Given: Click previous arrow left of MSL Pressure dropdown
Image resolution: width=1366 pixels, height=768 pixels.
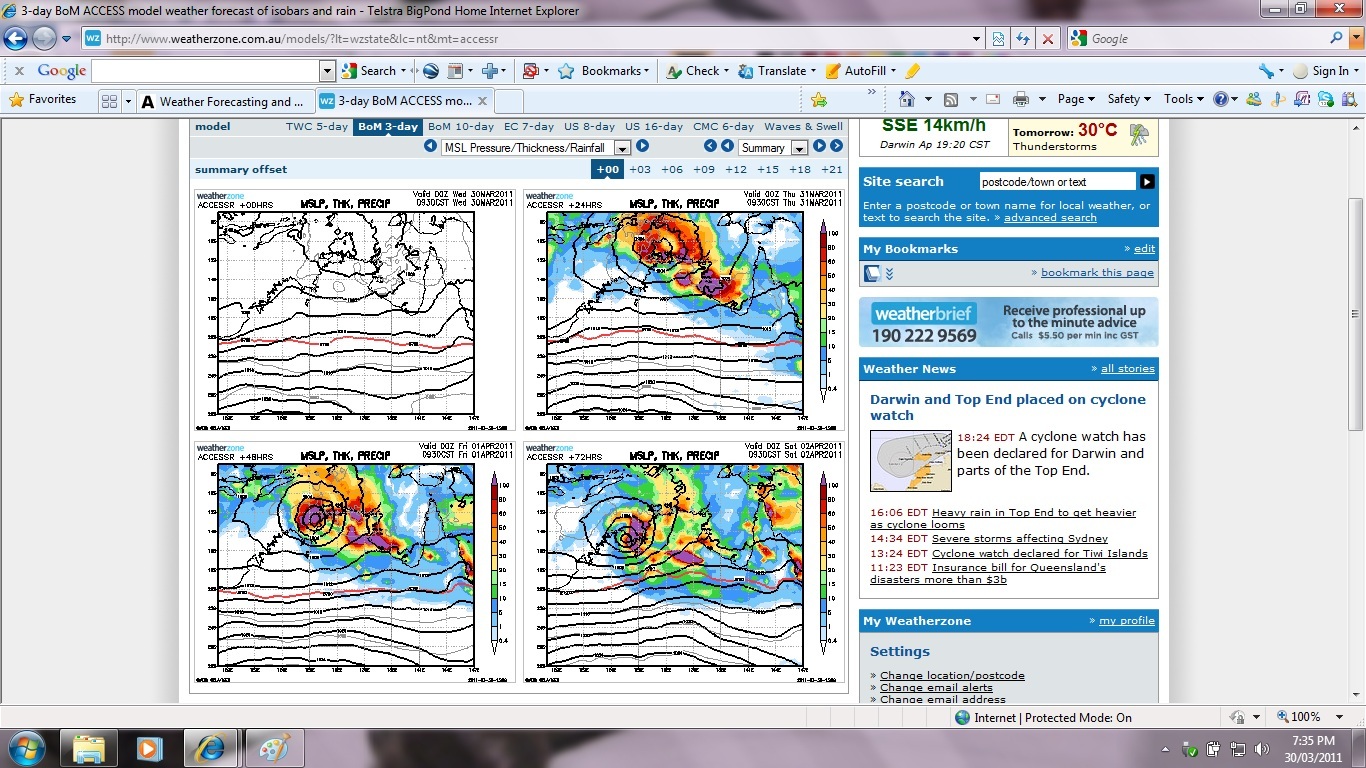Looking at the screenshot, I should pyautogui.click(x=430, y=146).
